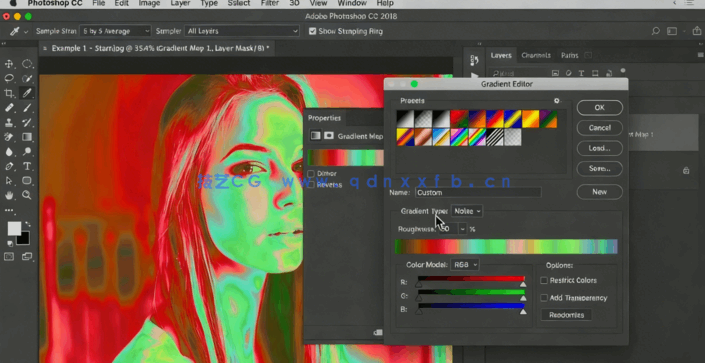Select the History Brush tool
This screenshot has width=705, height=363.
pos(27,122)
